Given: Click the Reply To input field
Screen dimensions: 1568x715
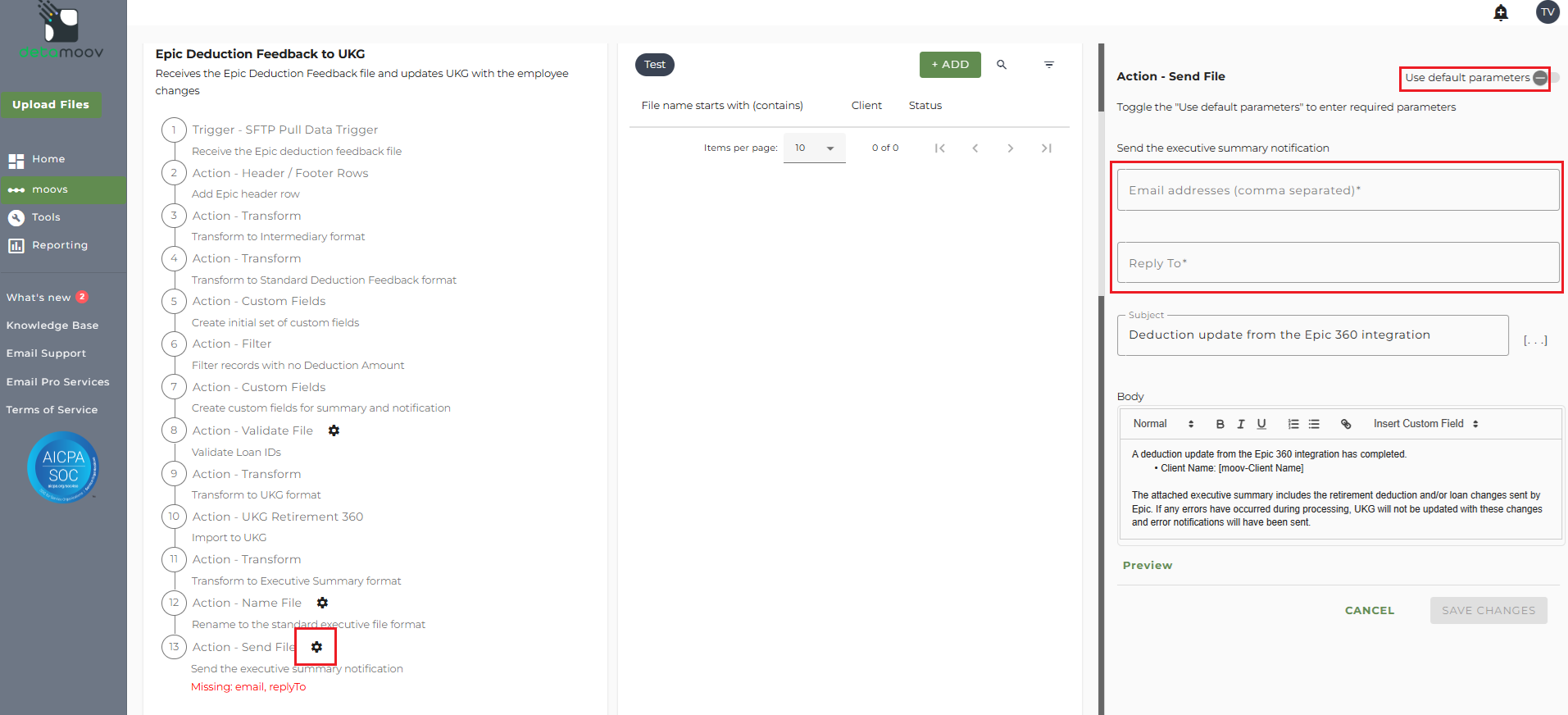Looking at the screenshot, I should 1338,263.
